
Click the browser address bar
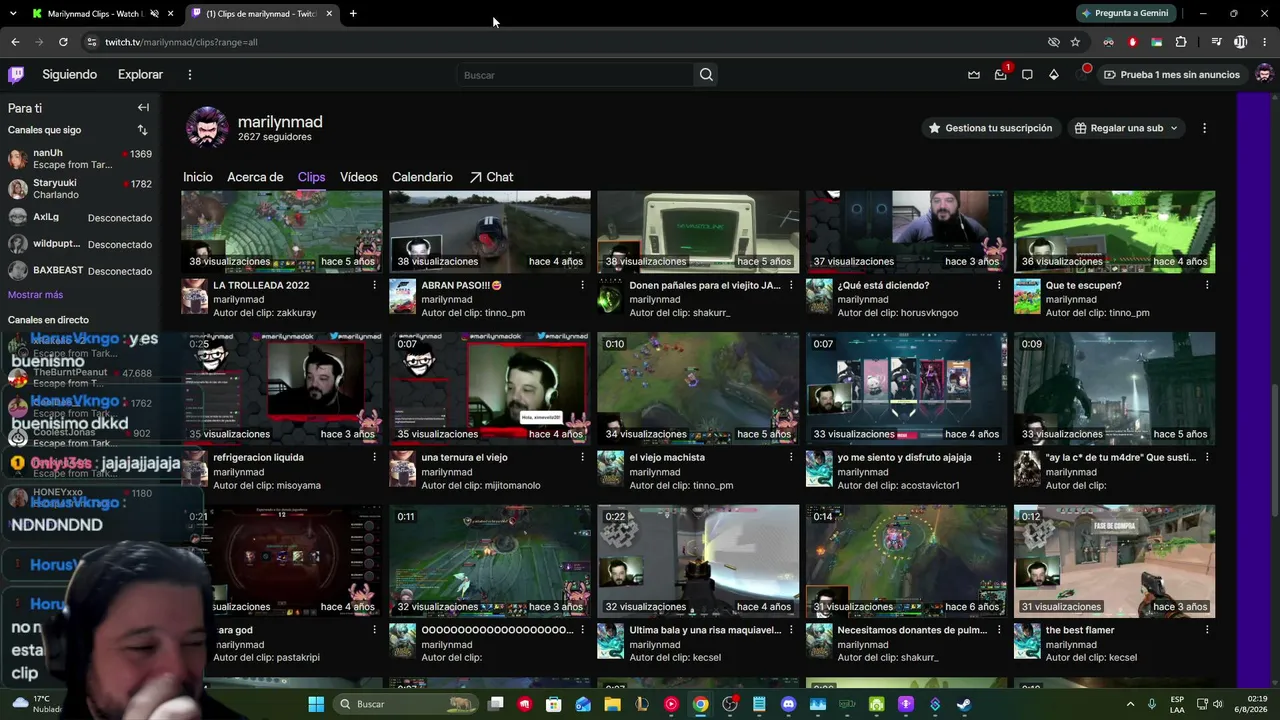(x=560, y=42)
